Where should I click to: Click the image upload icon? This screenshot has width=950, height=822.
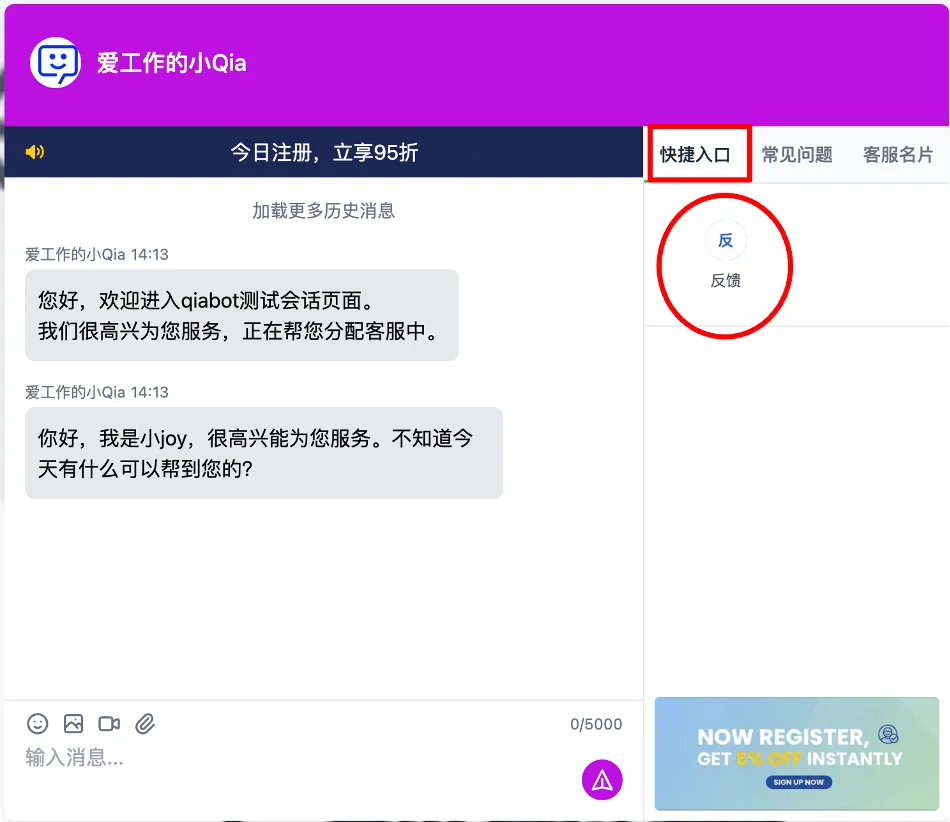point(73,723)
